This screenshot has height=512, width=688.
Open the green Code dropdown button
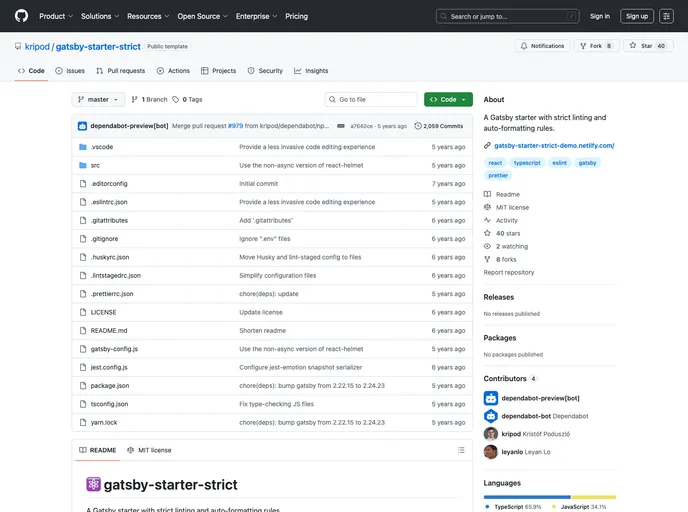pyautogui.click(x=448, y=100)
